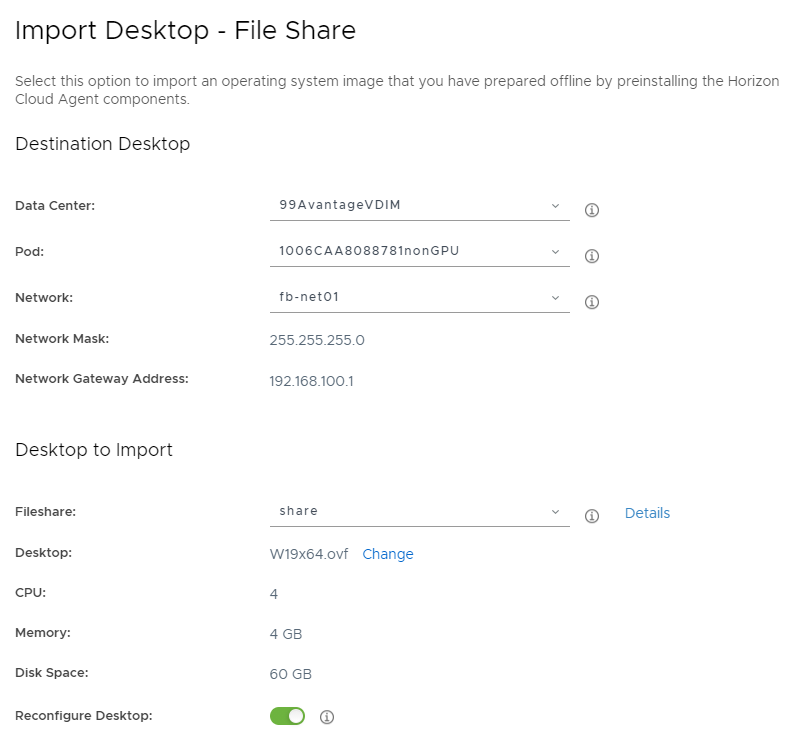Click the Destination Desktop section heading
This screenshot has width=804, height=743.
(x=103, y=144)
